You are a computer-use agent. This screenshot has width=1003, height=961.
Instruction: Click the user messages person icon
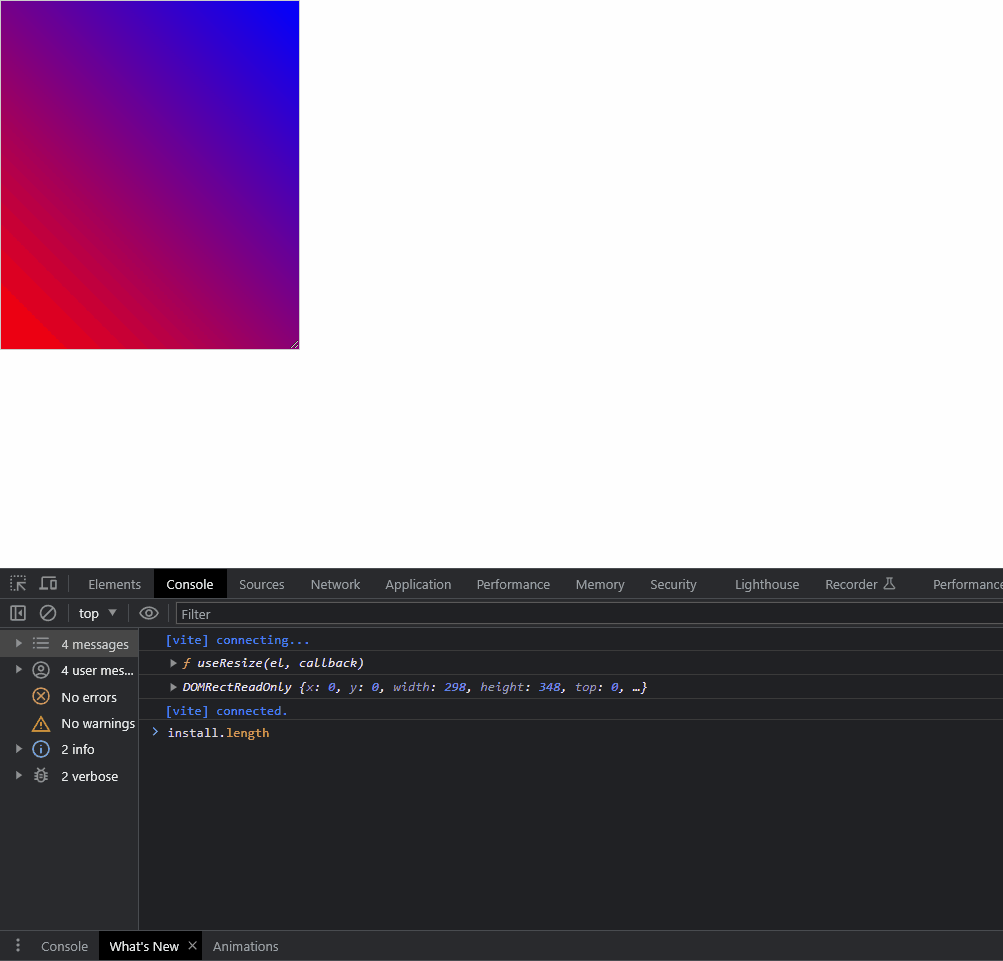(x=41, y=670)
